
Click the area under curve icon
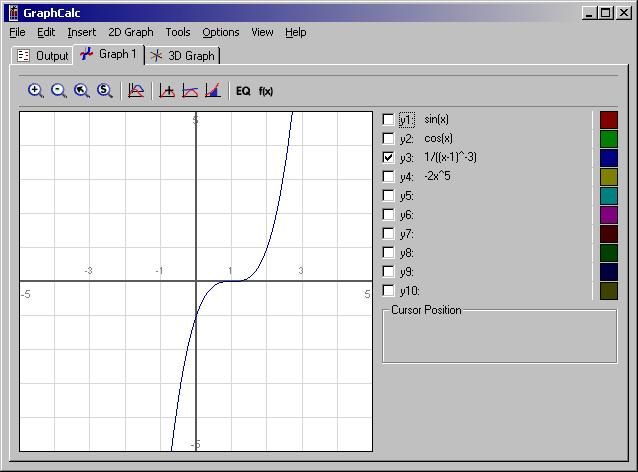[x=213, y=90]
